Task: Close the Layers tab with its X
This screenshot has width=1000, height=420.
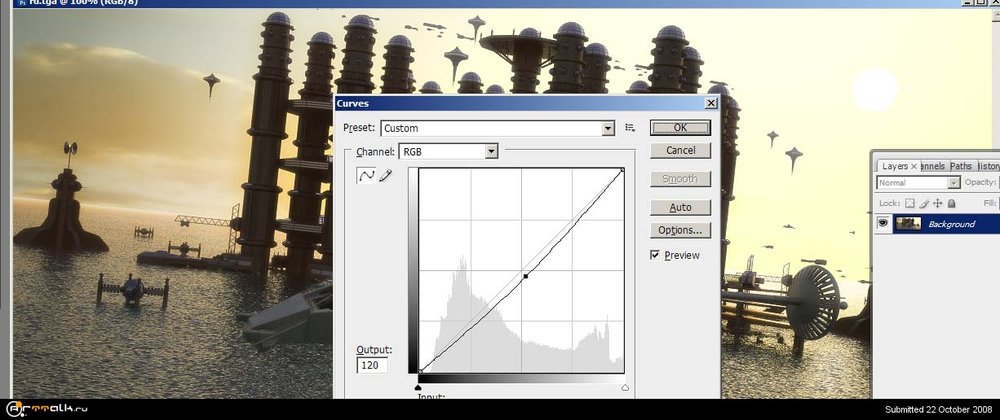Action: coord(914,166)
